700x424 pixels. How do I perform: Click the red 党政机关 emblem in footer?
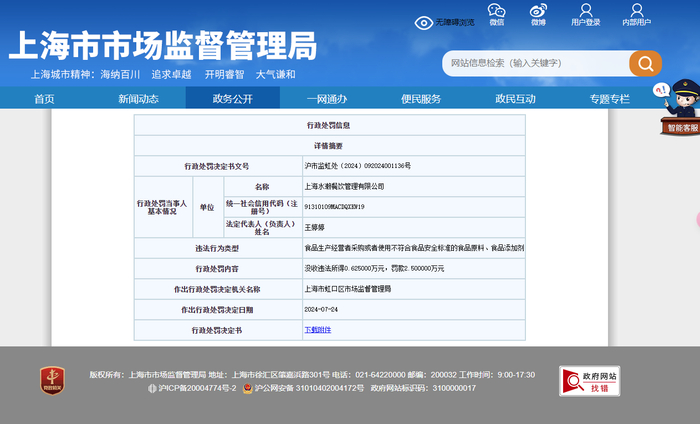[52, 380]
